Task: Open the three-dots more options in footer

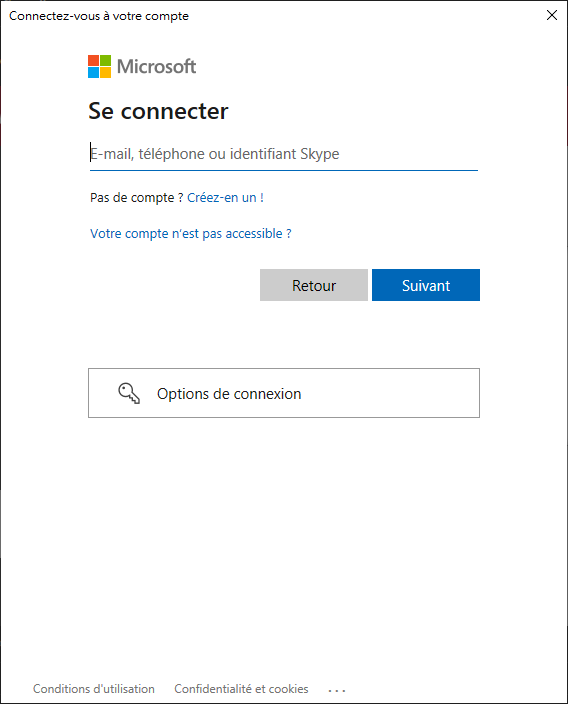Action: coord(337,690)
